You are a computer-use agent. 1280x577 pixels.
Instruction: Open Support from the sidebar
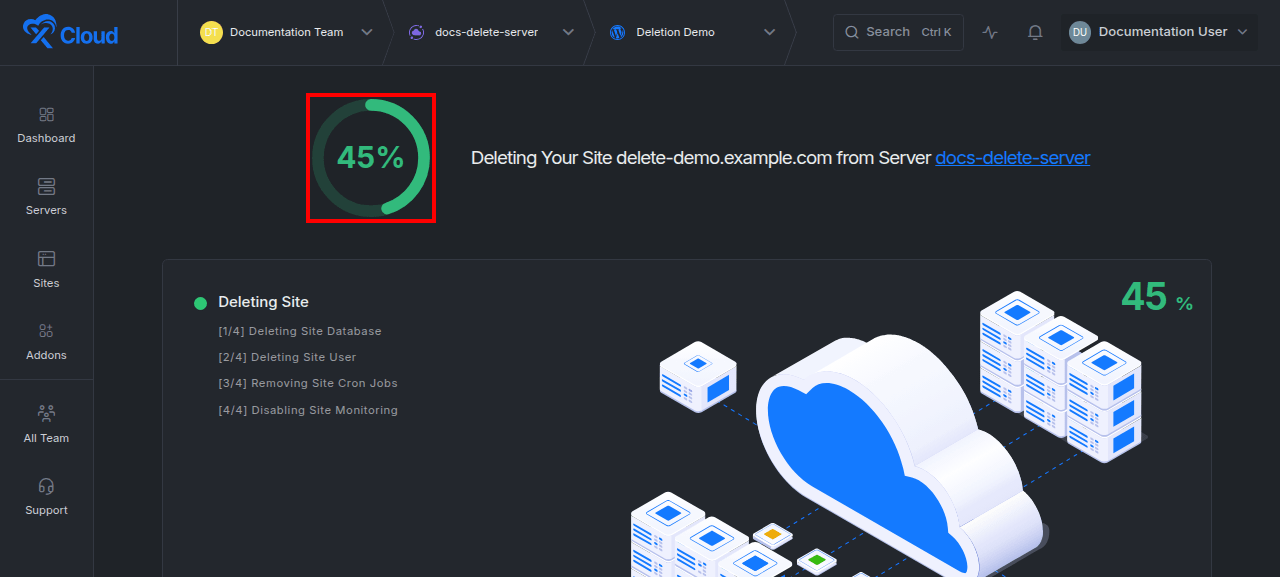point(46,497)
